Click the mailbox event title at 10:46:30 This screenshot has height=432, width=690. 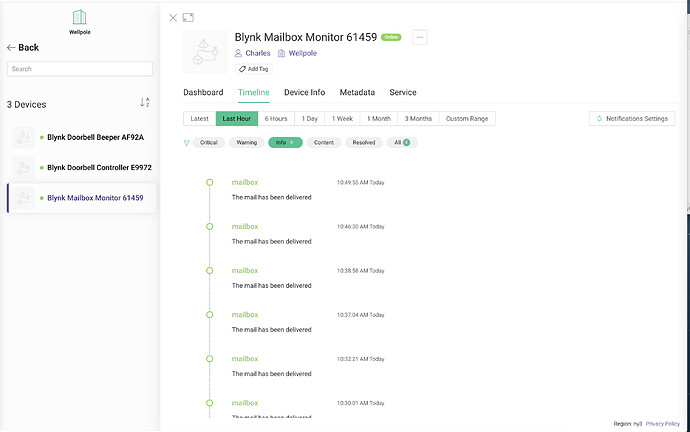245,227
